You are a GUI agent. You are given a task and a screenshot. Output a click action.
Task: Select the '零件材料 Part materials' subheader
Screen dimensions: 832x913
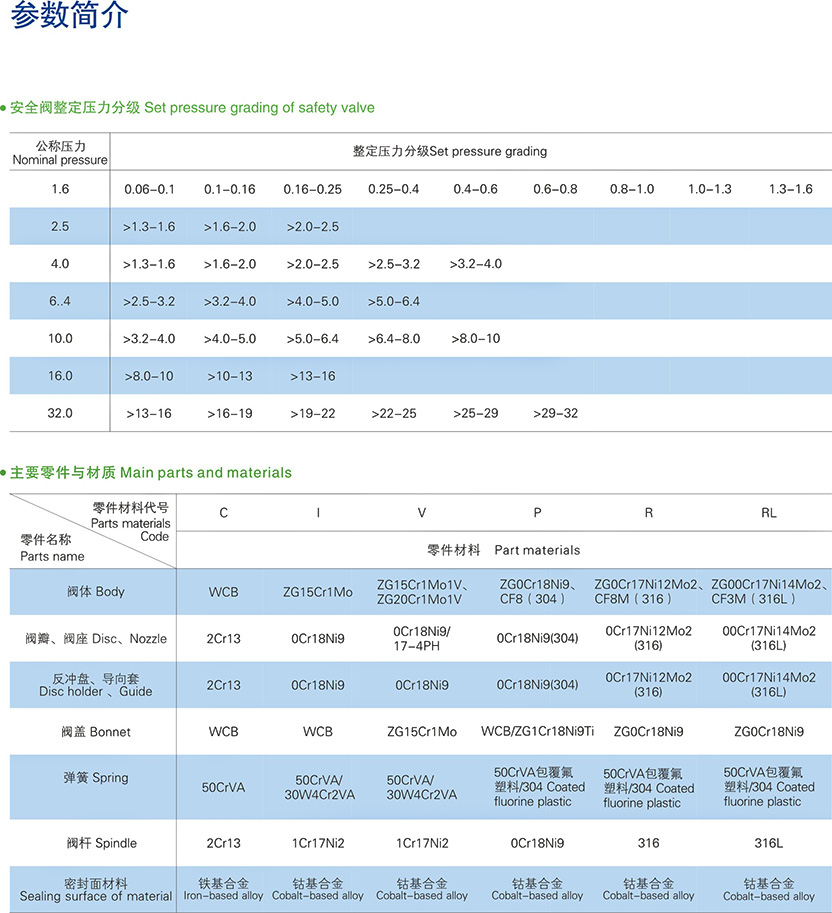(x=504, y=550)
